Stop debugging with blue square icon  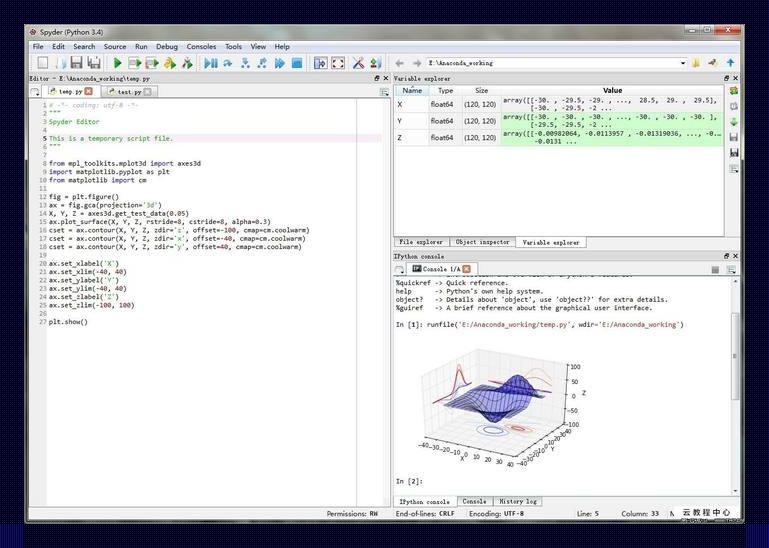pos(297,63)
